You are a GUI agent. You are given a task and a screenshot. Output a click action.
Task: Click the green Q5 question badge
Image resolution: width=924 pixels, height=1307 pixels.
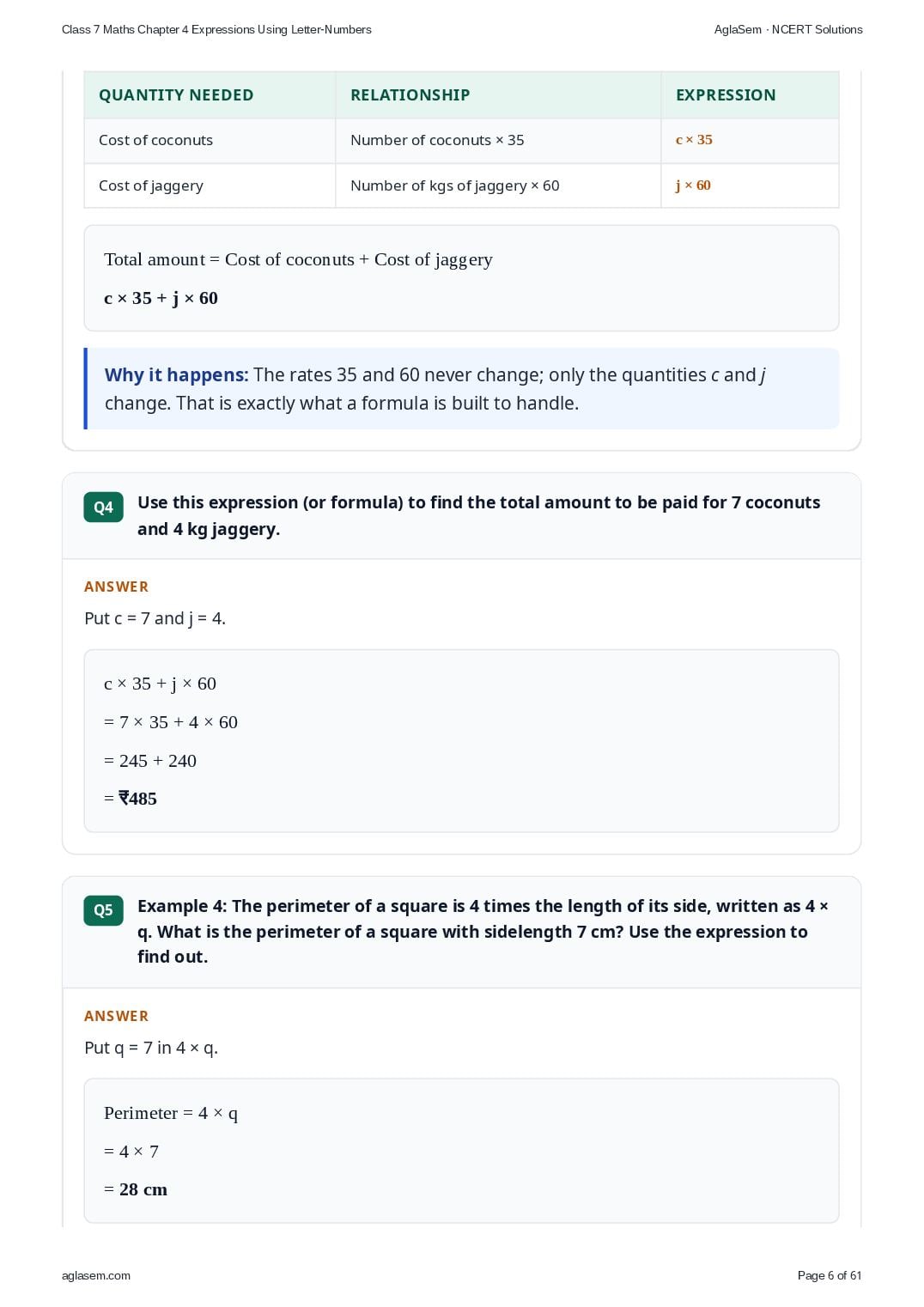click(103, 910)
